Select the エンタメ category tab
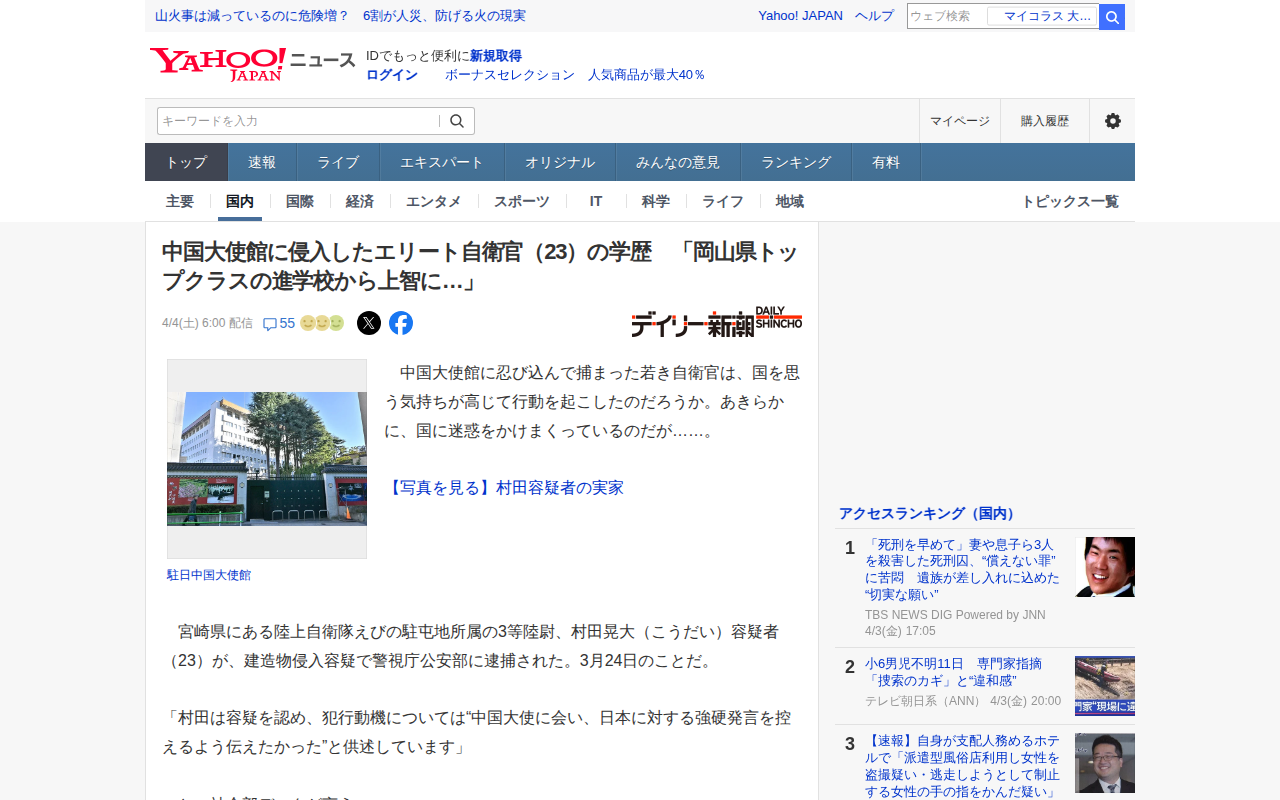This screenshot has height=800, width=1280. (x=434, y=201)
